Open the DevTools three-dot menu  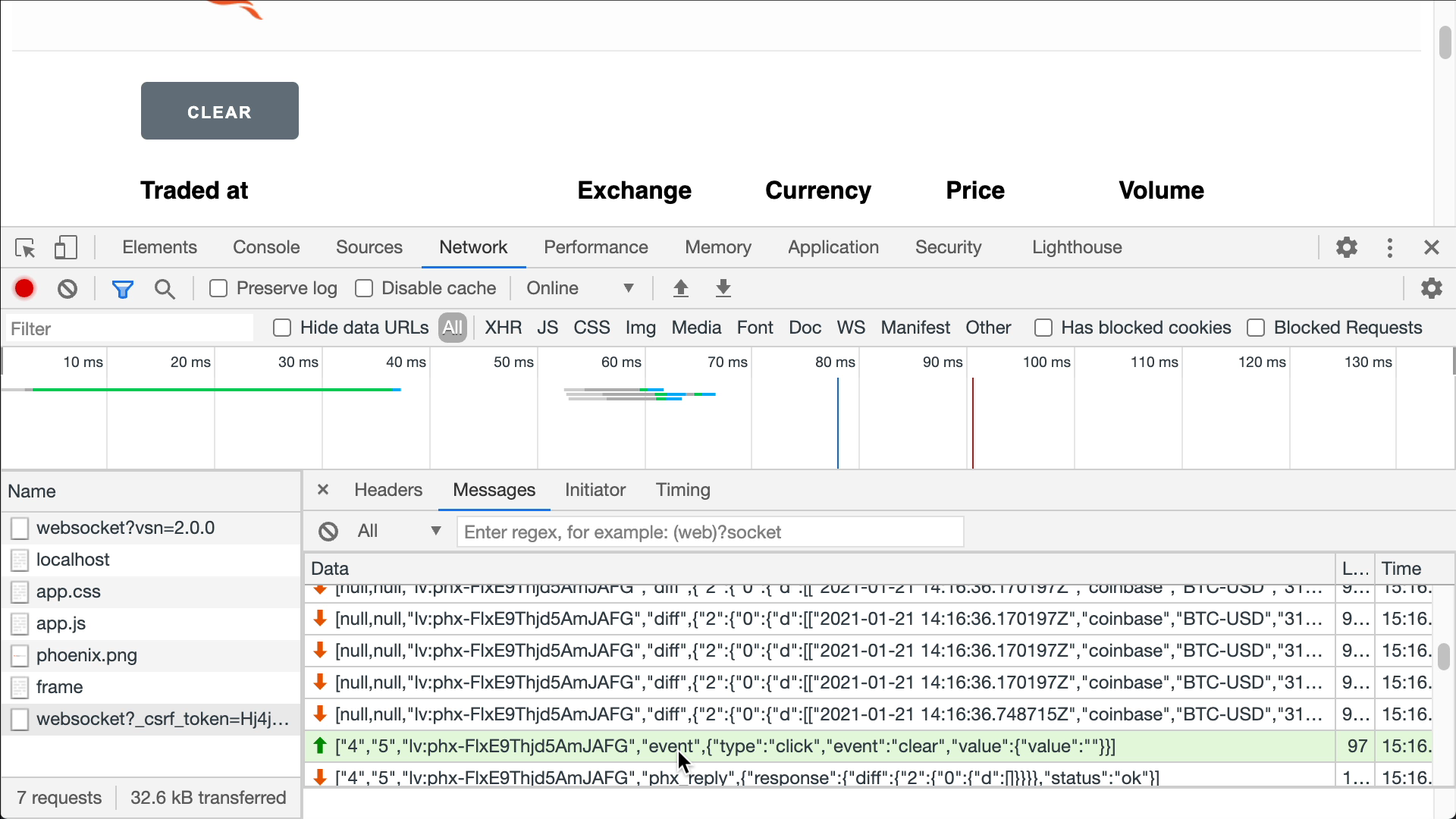1389,247
